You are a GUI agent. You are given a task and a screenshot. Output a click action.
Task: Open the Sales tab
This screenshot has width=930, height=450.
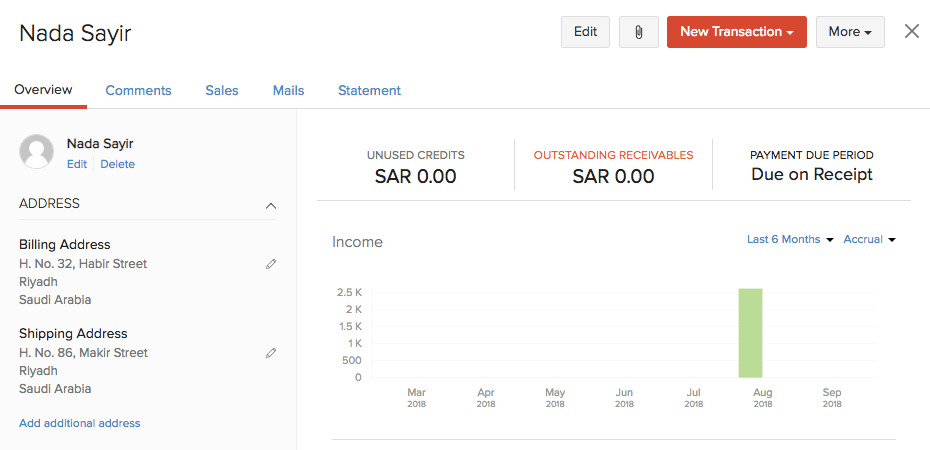coord(222,90)
